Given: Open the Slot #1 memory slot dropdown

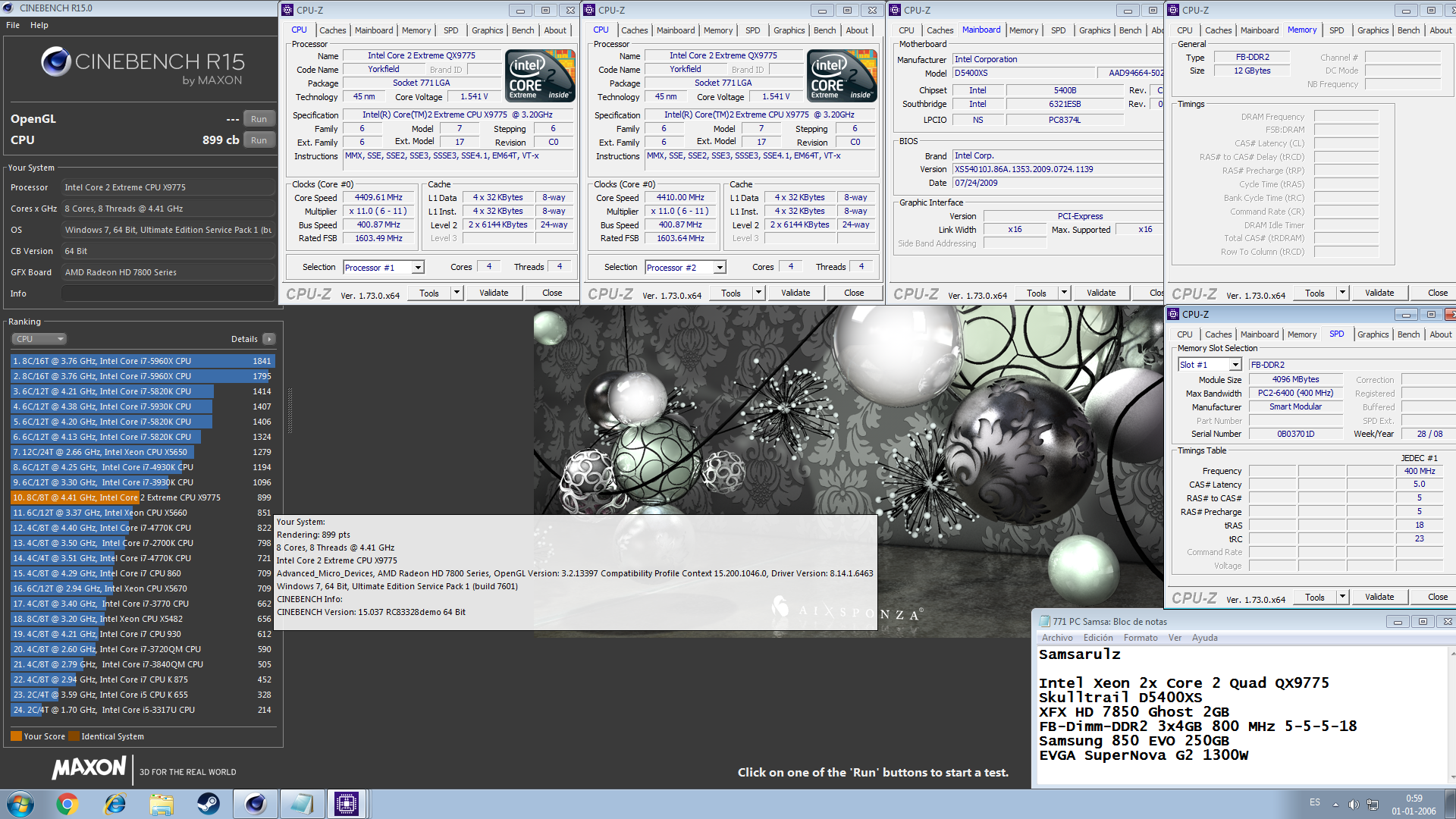Looking at the screenshot, I should 1235,365.
